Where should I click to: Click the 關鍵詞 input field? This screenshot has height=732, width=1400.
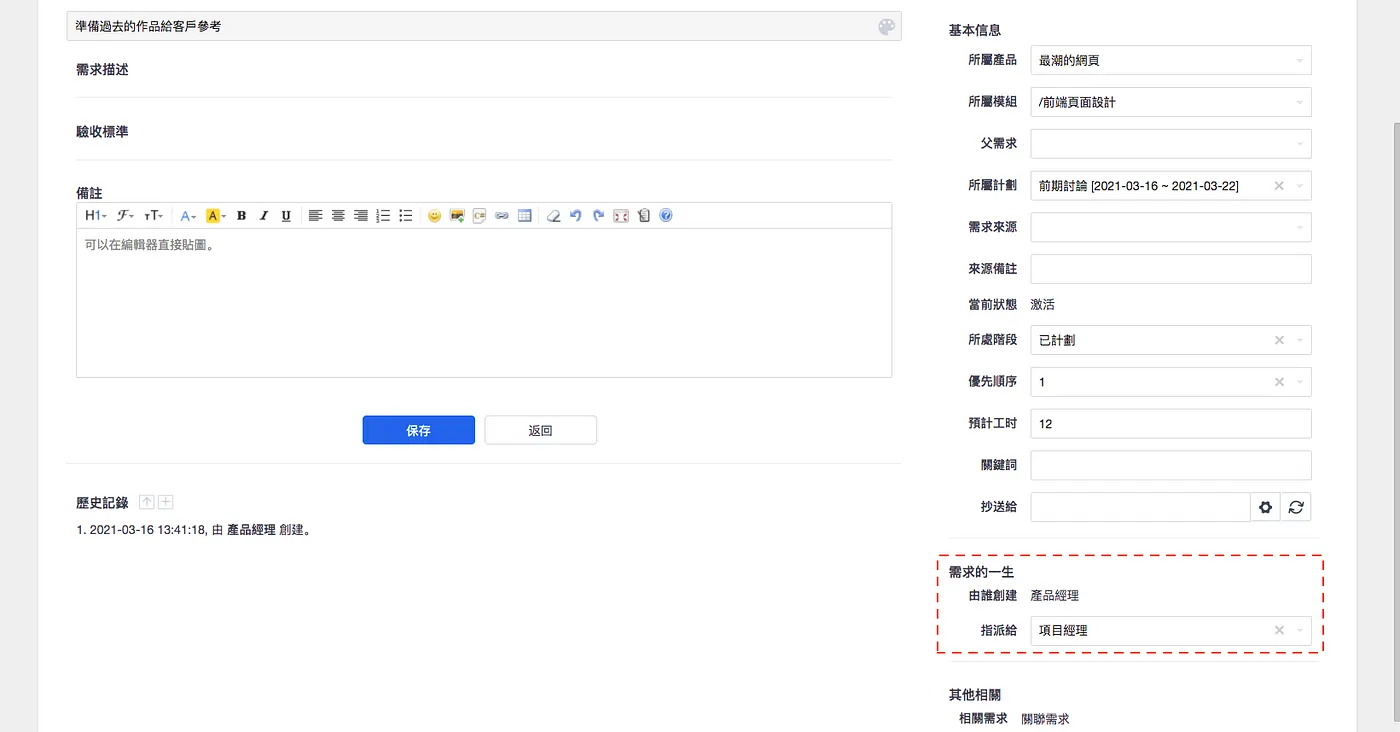tap(1170, 465)
